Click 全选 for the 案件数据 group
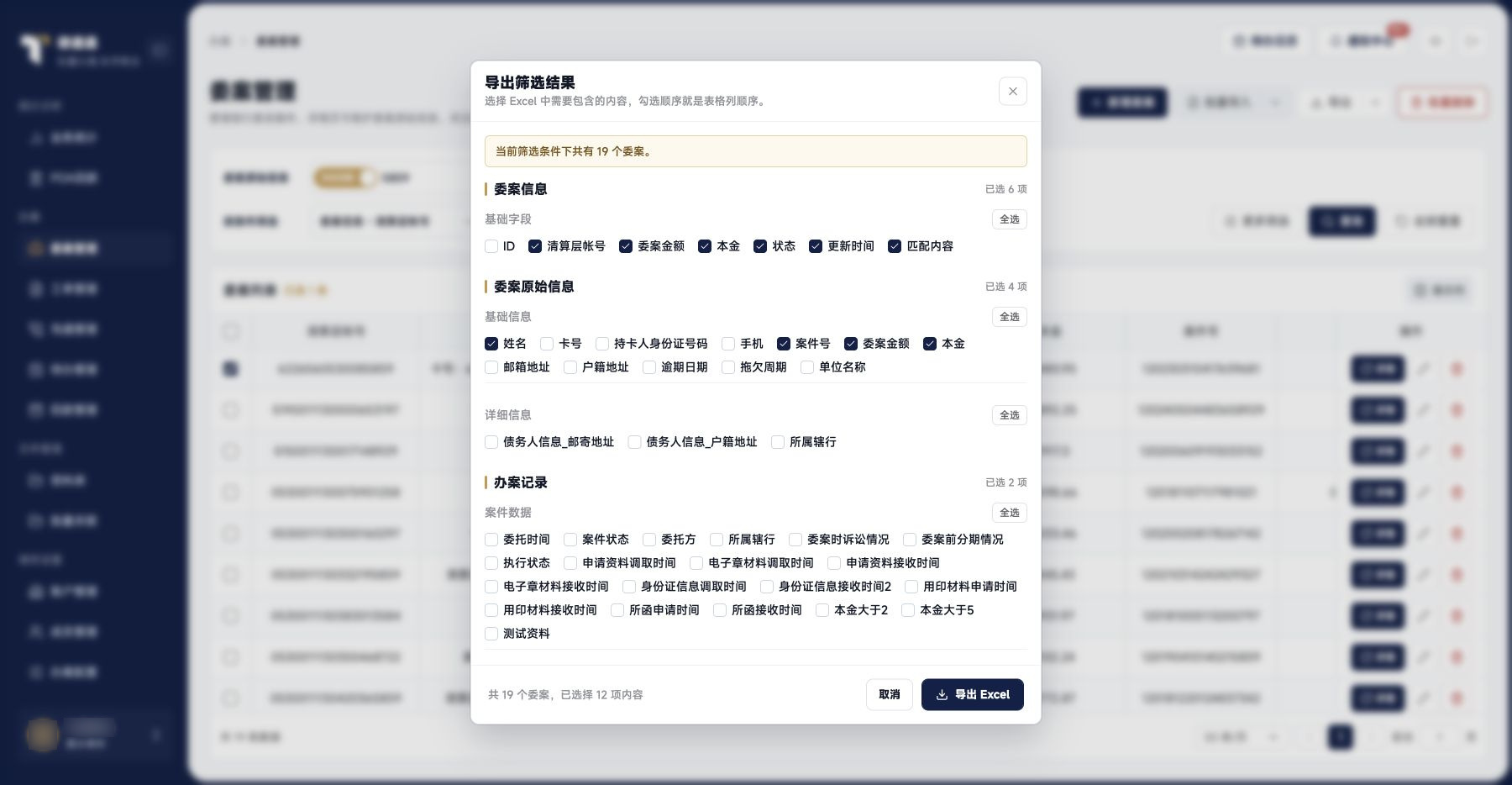Viewport: 1512px width, 785px height. (1009, 513)
